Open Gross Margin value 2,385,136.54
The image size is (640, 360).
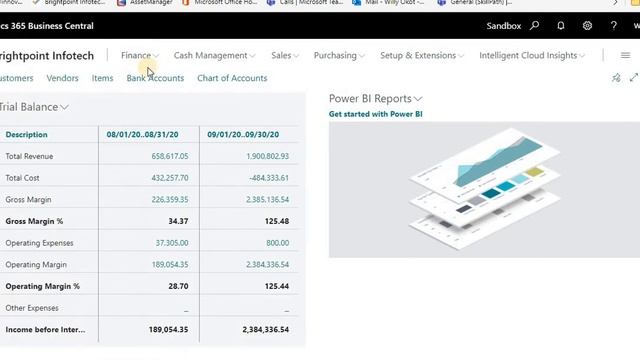[267, 200]
